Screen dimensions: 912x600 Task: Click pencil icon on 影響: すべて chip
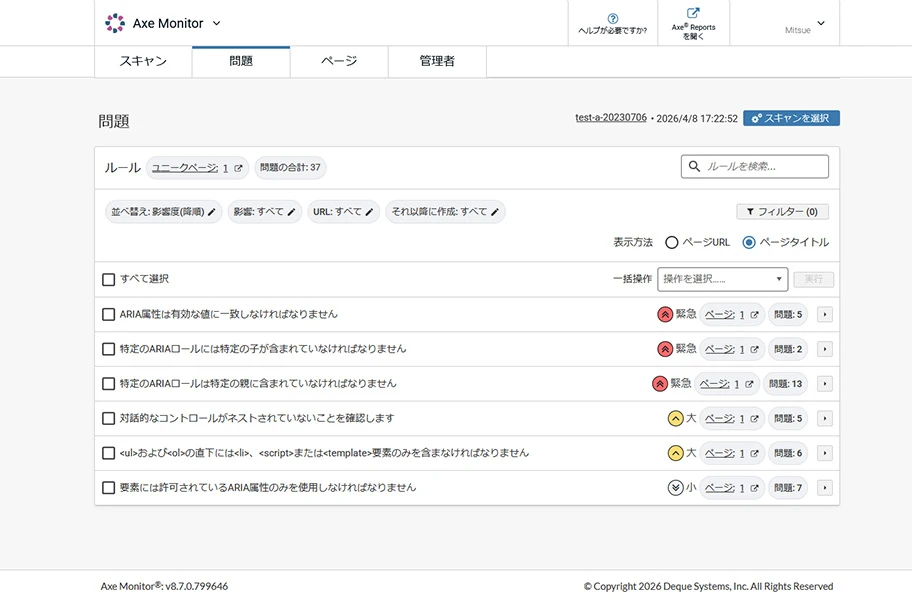coord(291,212)
